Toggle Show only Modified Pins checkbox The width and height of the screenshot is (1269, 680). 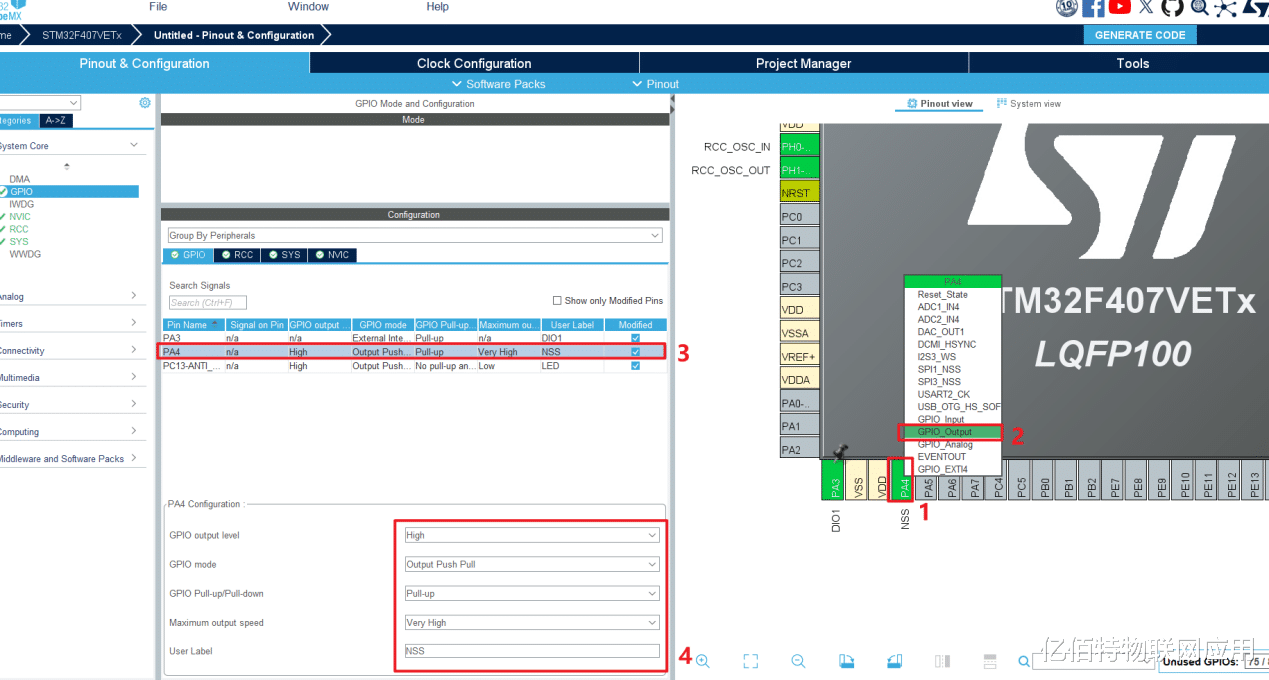tap(557, 301)
